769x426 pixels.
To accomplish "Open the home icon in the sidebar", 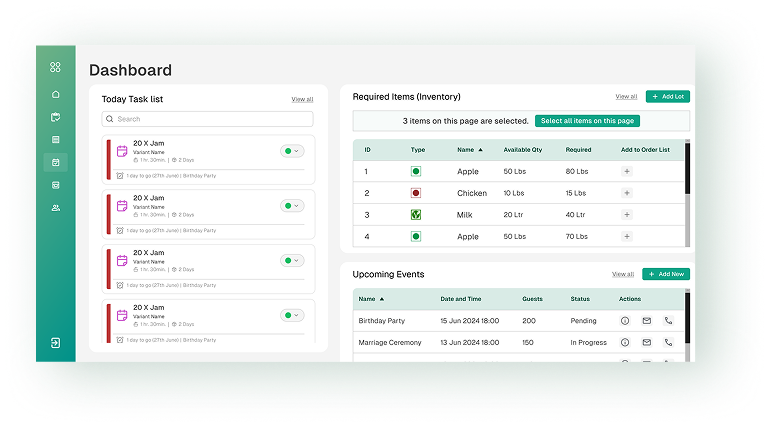I will point(56,94).
